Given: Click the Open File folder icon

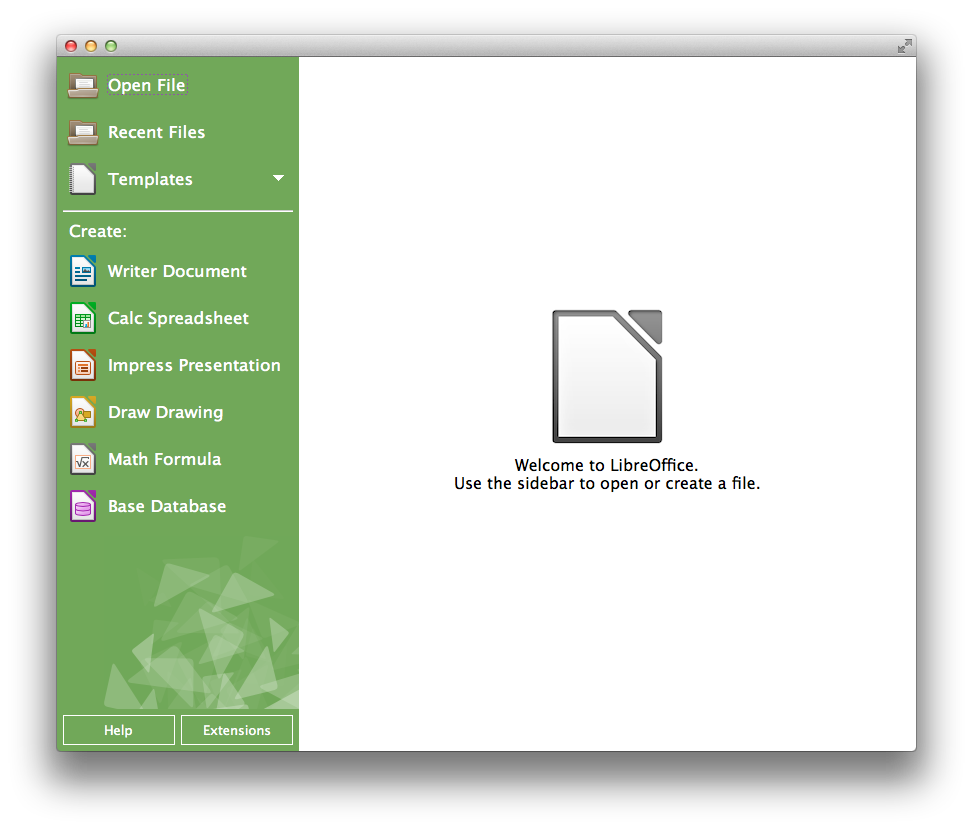Looking at the screenshot, I should [83, 86].
